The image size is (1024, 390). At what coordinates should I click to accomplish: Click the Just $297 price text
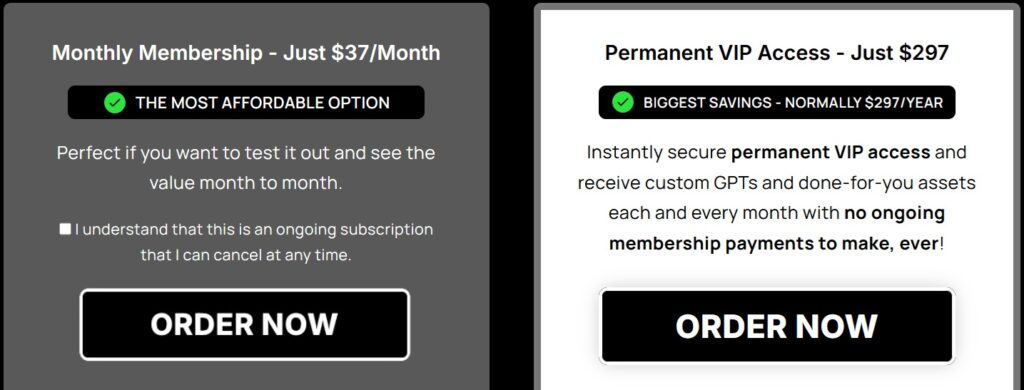click(900, 53)
